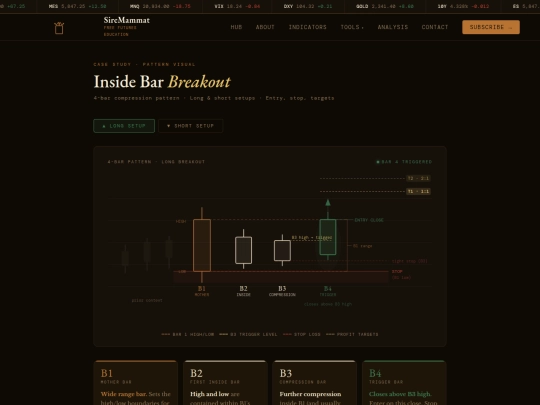The width and height of the screenshot is (540, 405).
Task: Click the T1 1:1 target label
Action: (418, 191)
